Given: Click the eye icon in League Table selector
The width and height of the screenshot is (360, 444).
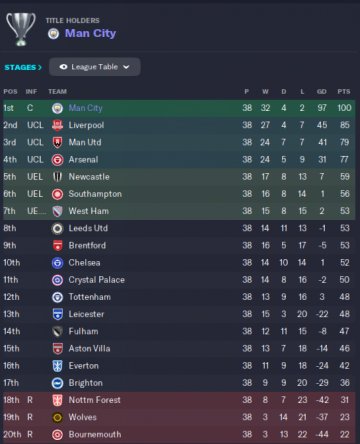Looking at the screenshot, I should (63, 67).
